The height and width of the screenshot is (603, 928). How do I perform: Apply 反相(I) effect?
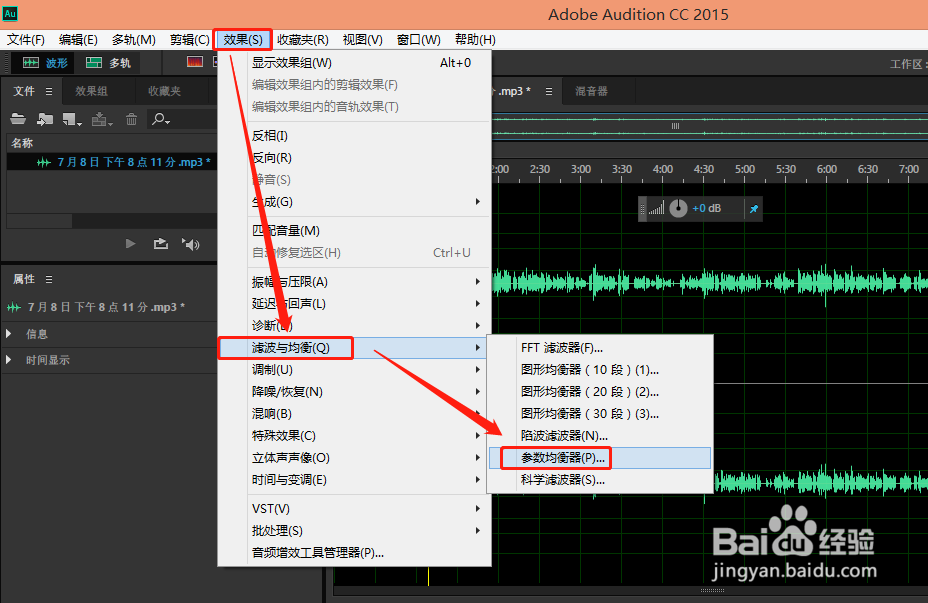[x=354, y=136]
